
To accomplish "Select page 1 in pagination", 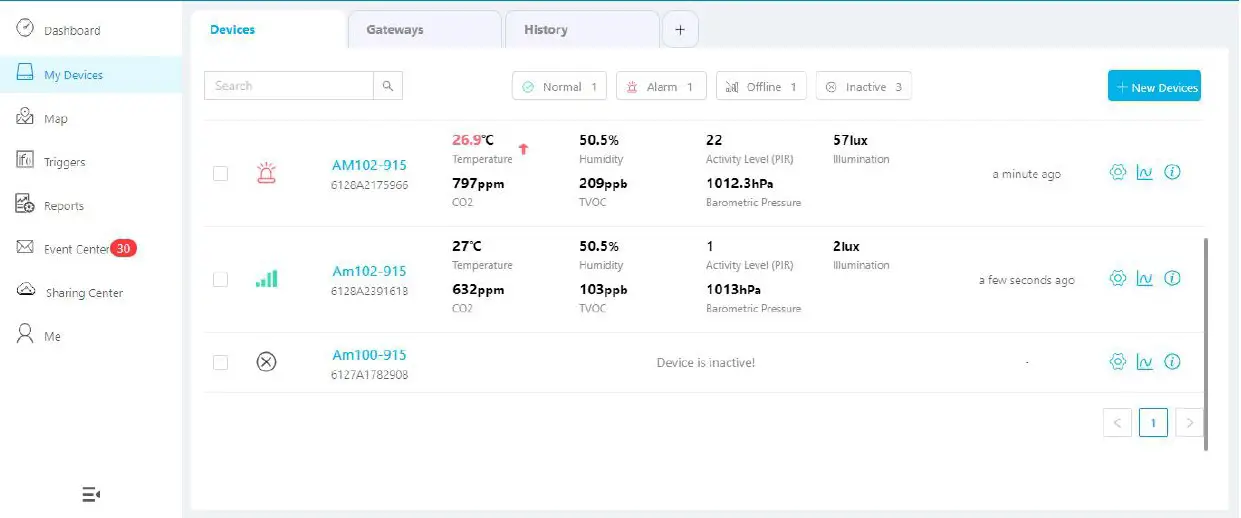I will (1153, 423).
